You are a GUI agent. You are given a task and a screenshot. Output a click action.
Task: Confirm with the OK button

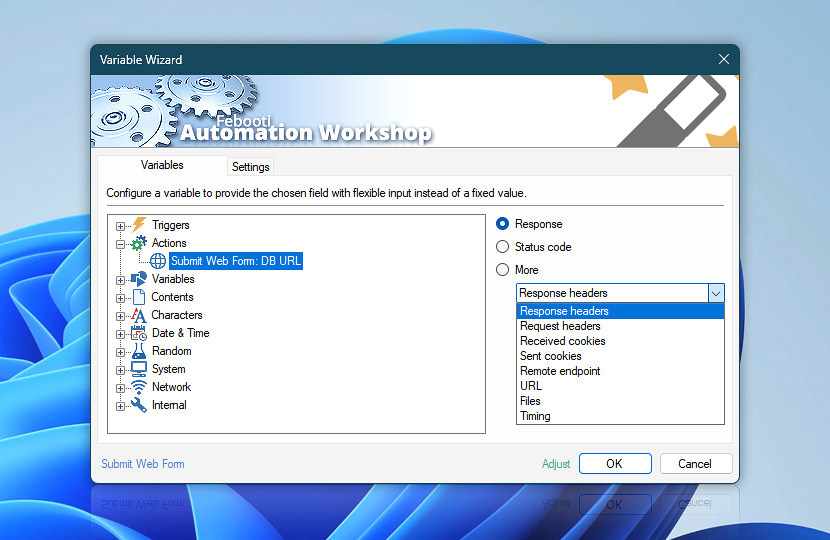(x=615, y=464)
